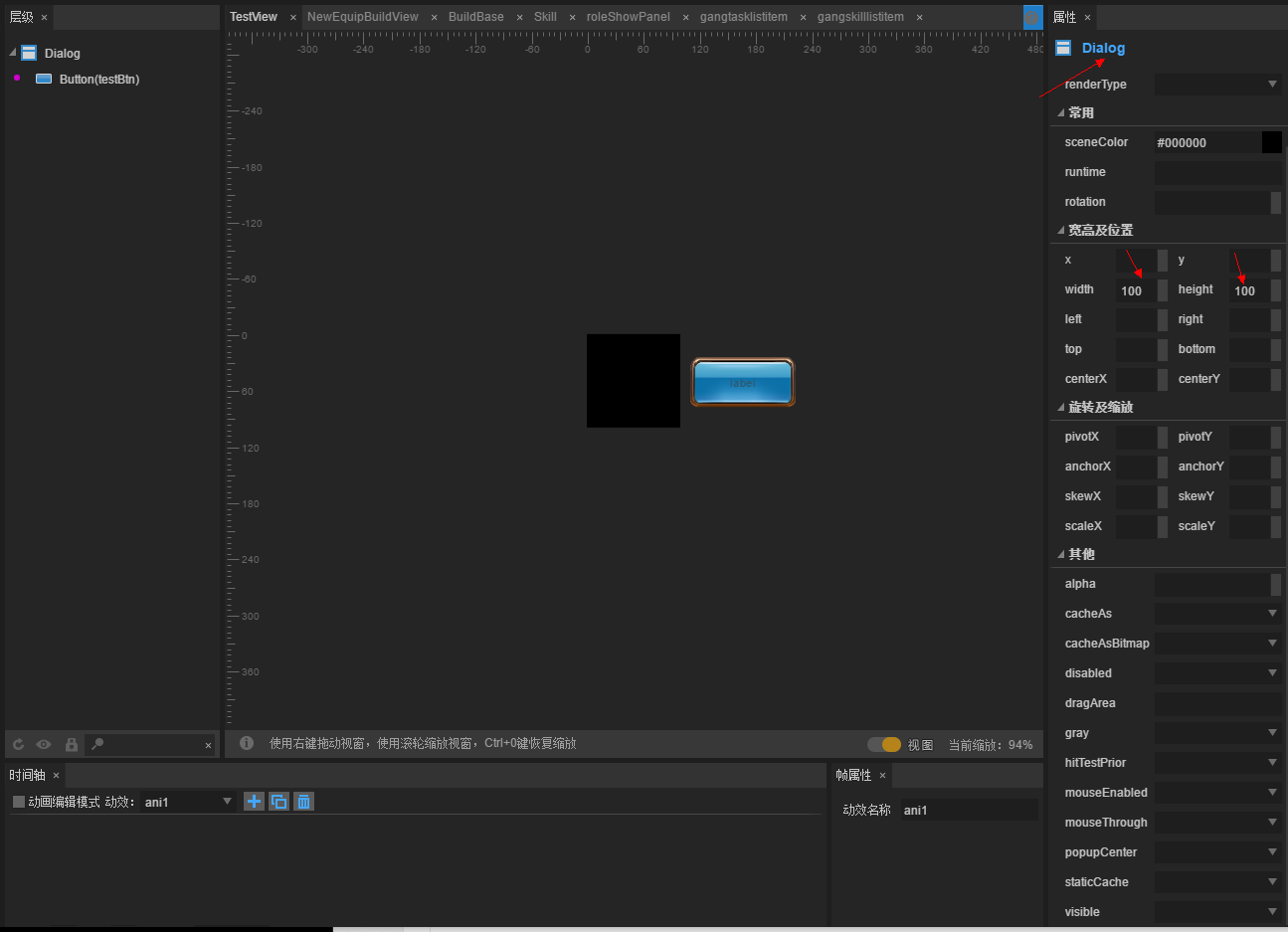Click the lock icon below hierarchy panel
1288x932 pixels.
tap(71, 744)
